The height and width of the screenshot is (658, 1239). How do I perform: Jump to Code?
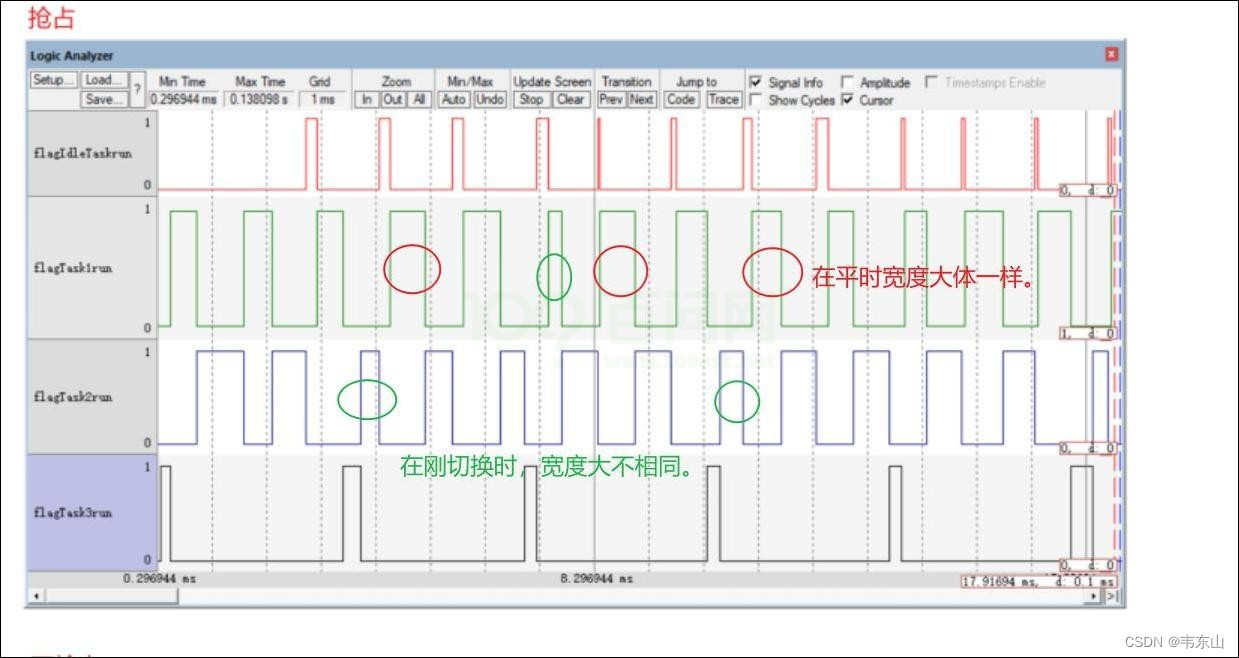click(681, 99)
